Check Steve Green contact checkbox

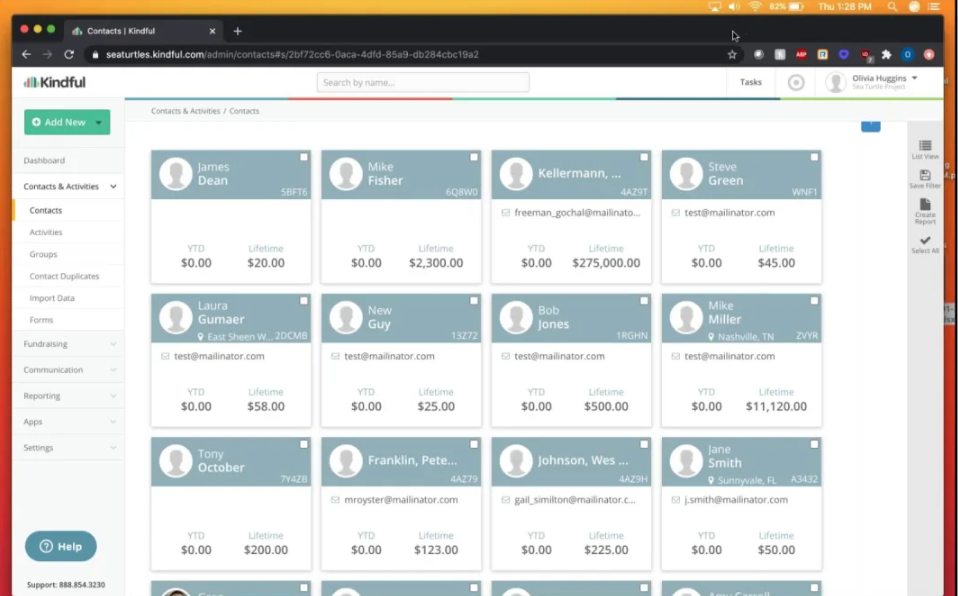tap(814, 157)
